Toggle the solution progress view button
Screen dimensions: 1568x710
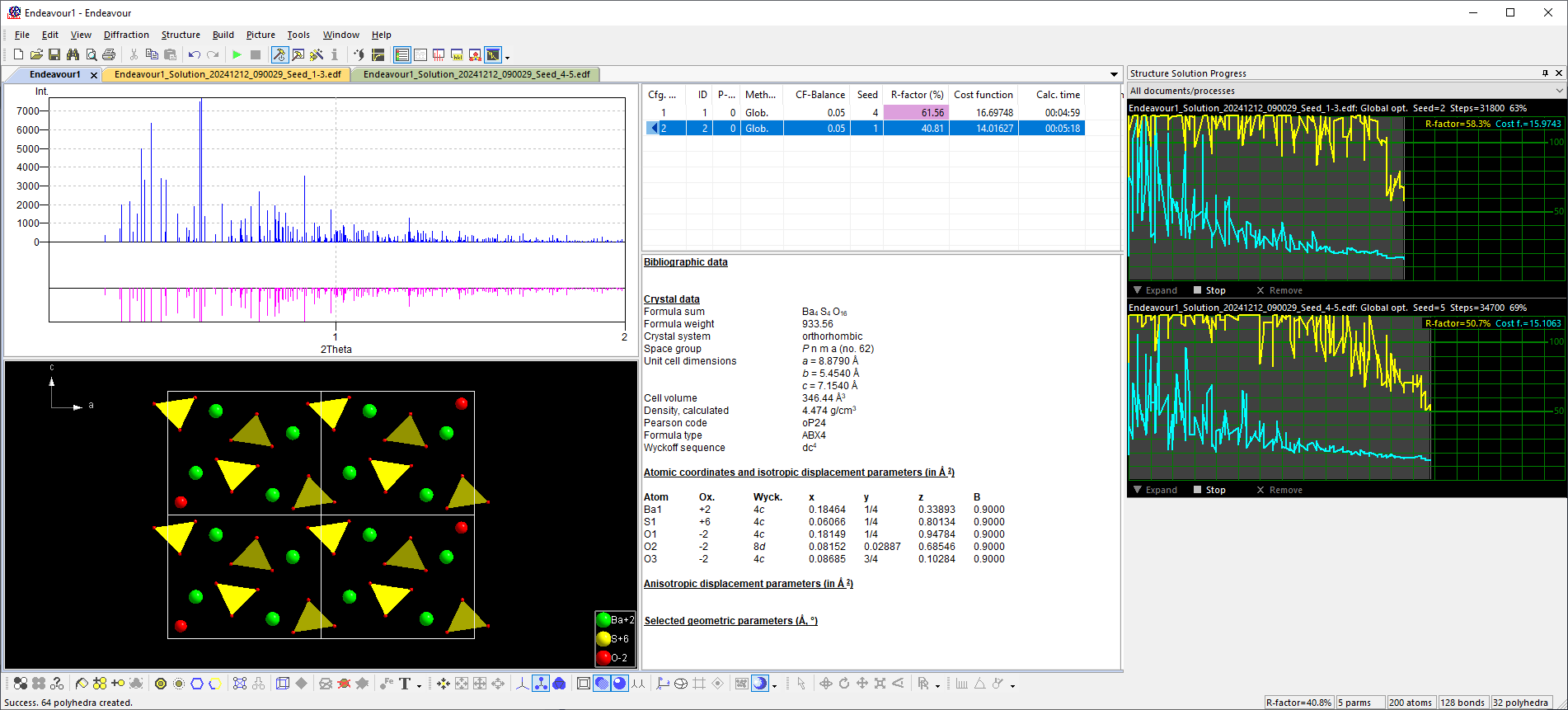[x=493, y=55]
